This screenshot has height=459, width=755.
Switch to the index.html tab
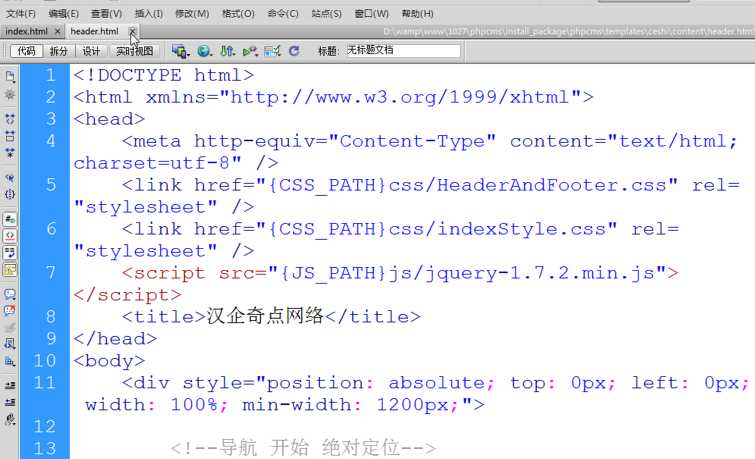(x=26, y=31)
